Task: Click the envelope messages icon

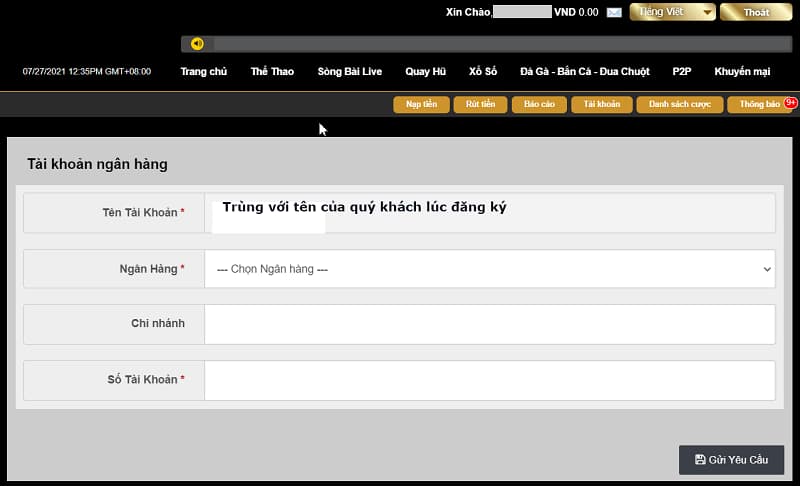Action: pos(614,13)
